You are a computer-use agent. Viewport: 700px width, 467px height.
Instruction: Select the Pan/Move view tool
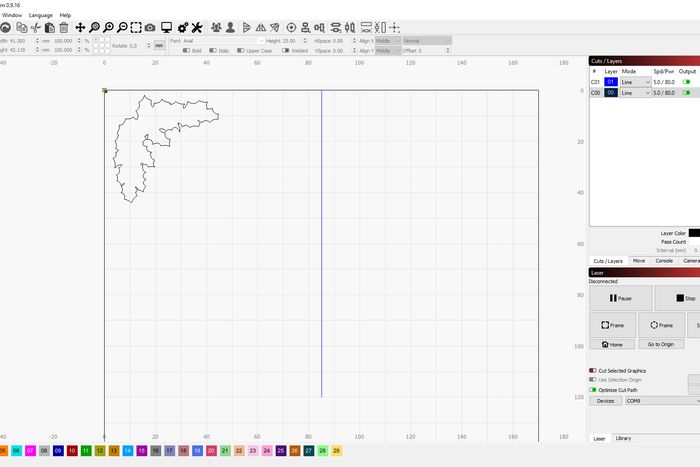pyautogui.click(x=80, y=27)
